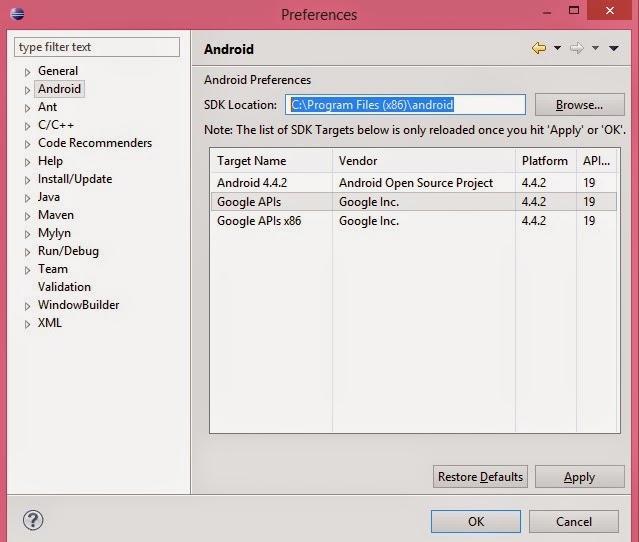Confirm with the OK button
This screenshot has width=639, height=542.
click(x=476, y=521)
